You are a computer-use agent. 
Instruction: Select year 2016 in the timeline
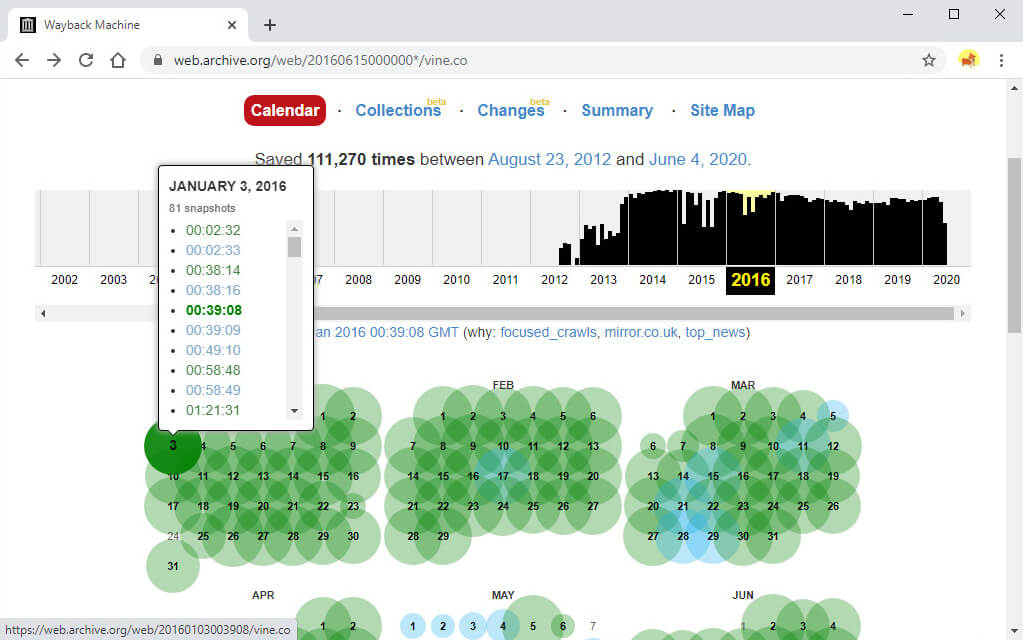pyautogui.click(x=750, y=280)
